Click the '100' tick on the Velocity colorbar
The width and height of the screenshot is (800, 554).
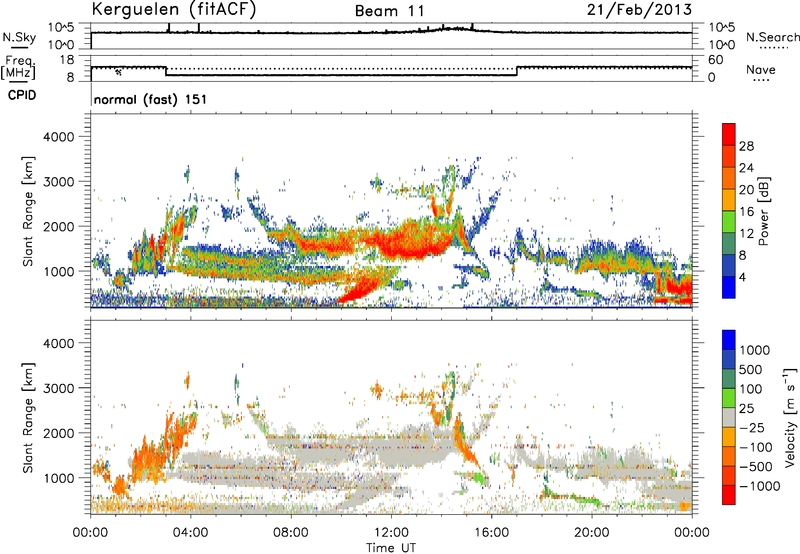tap(751, 389)
